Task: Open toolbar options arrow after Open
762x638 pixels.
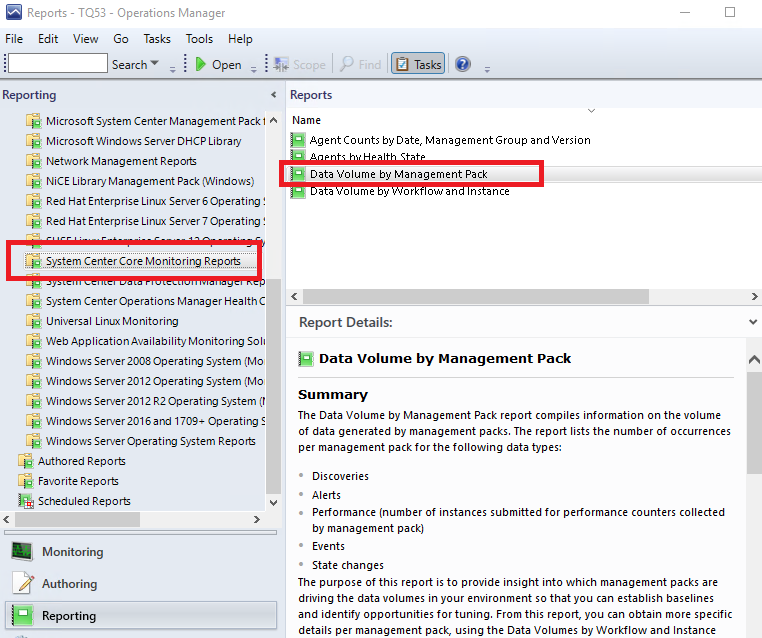Action: click(x=254, y=69)
